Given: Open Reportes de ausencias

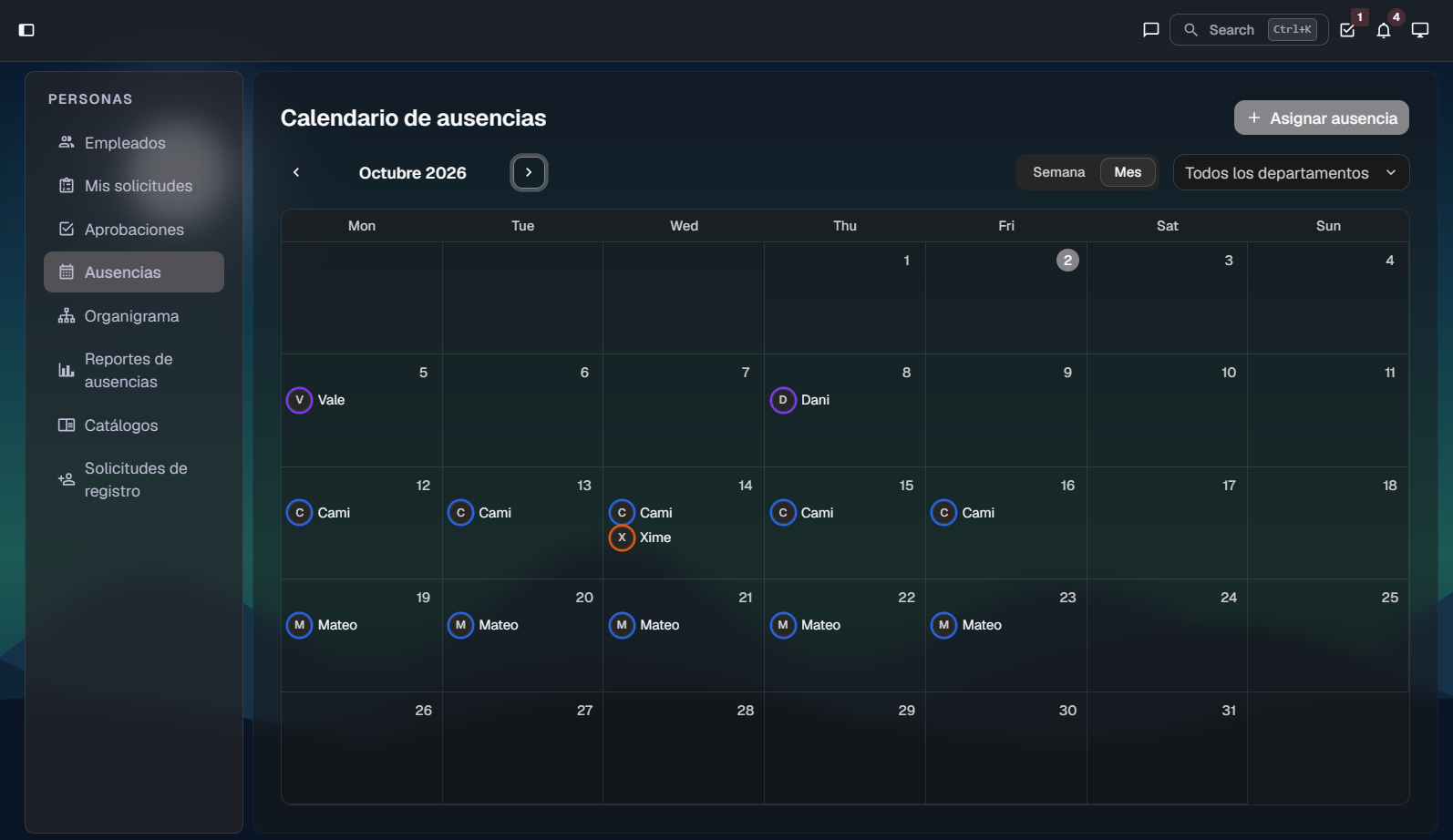Looking at the screenshot, I should point(134,371).
